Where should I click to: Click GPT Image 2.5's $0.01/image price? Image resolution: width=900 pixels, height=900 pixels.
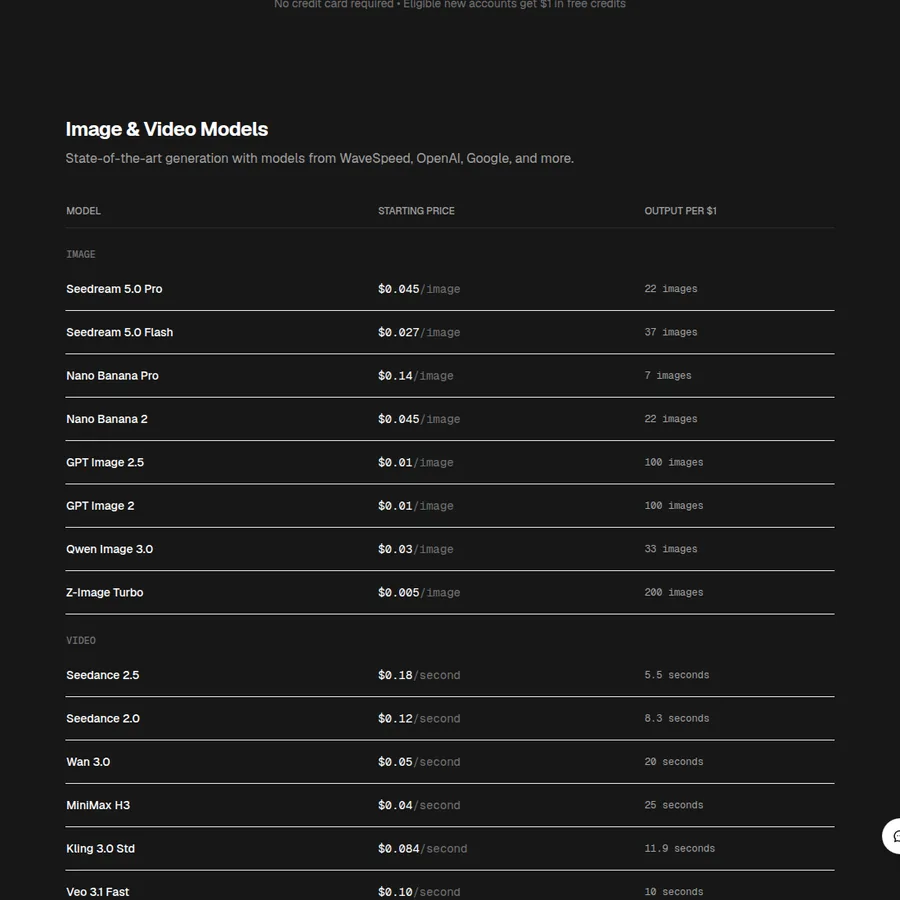[416, 462]
